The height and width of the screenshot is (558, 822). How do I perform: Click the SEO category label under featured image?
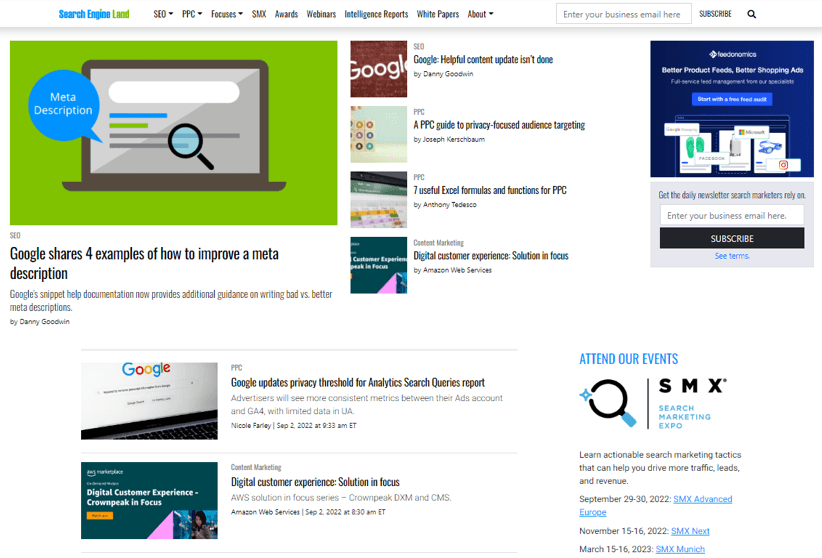coord(15,235)
